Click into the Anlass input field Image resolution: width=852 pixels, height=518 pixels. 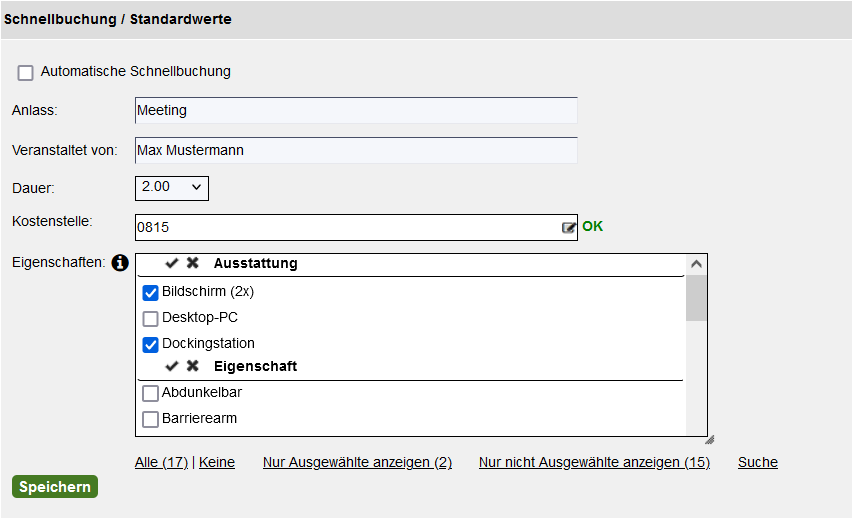point(356,110)
